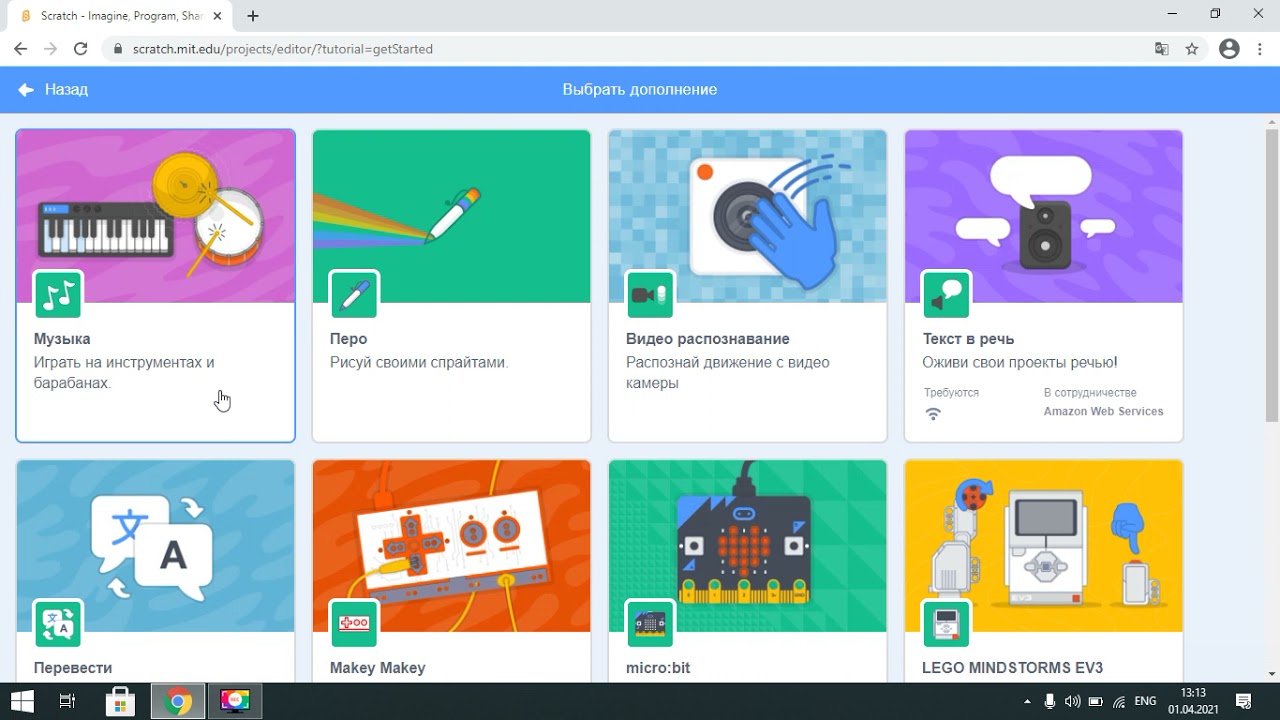Click the Translate extension icon
Image resolution: width=1280 pixels, height=720 pixels.
pyautogui.click(x=58, y=624)
